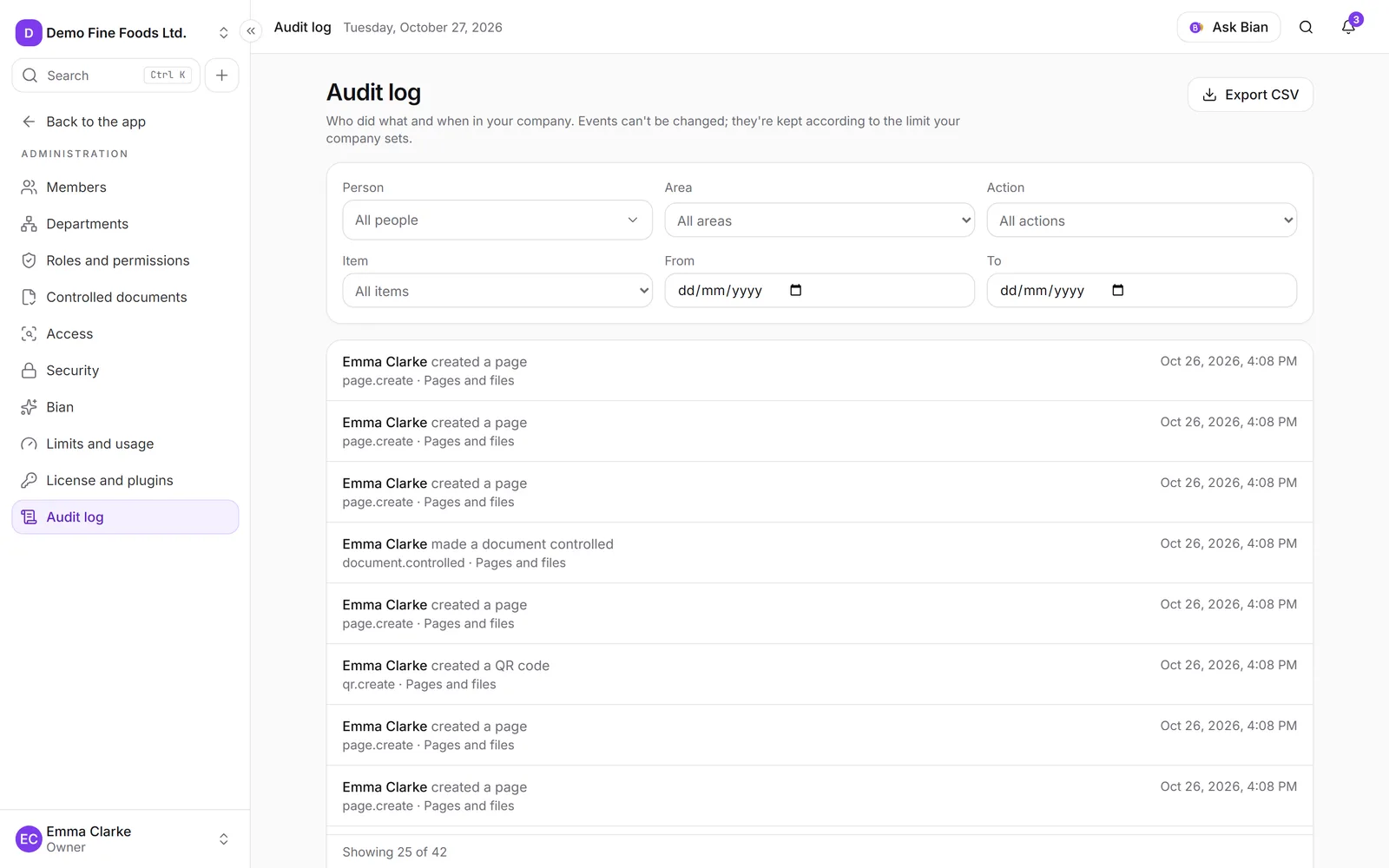This screenshot has width=1389, height=868.
Task: Click the Controlled documents file icon
Action: click(x=29, y=297)
